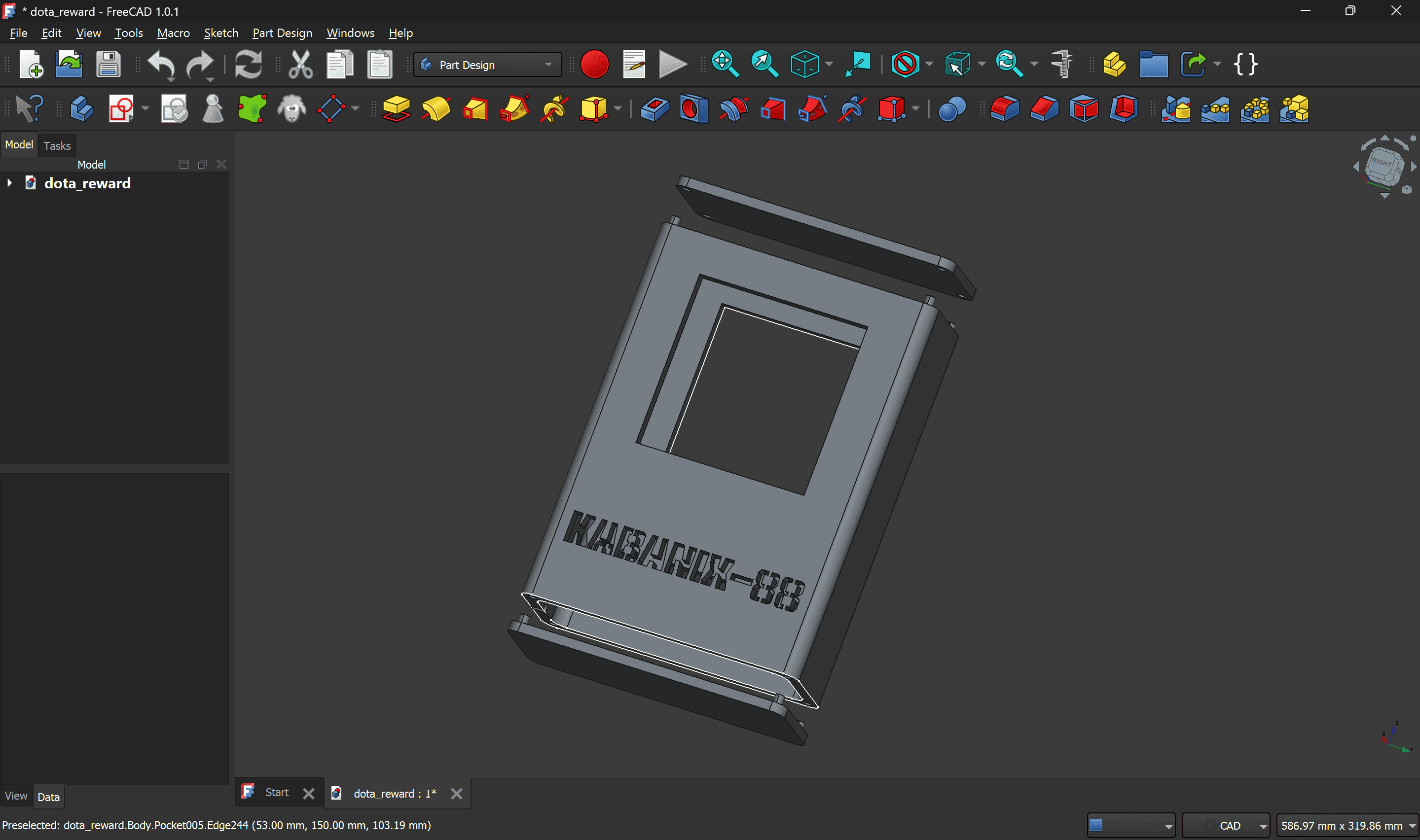The image size is (1420, 840).
Task: Select the Pocket tool
Action: [x=655, y=108]
